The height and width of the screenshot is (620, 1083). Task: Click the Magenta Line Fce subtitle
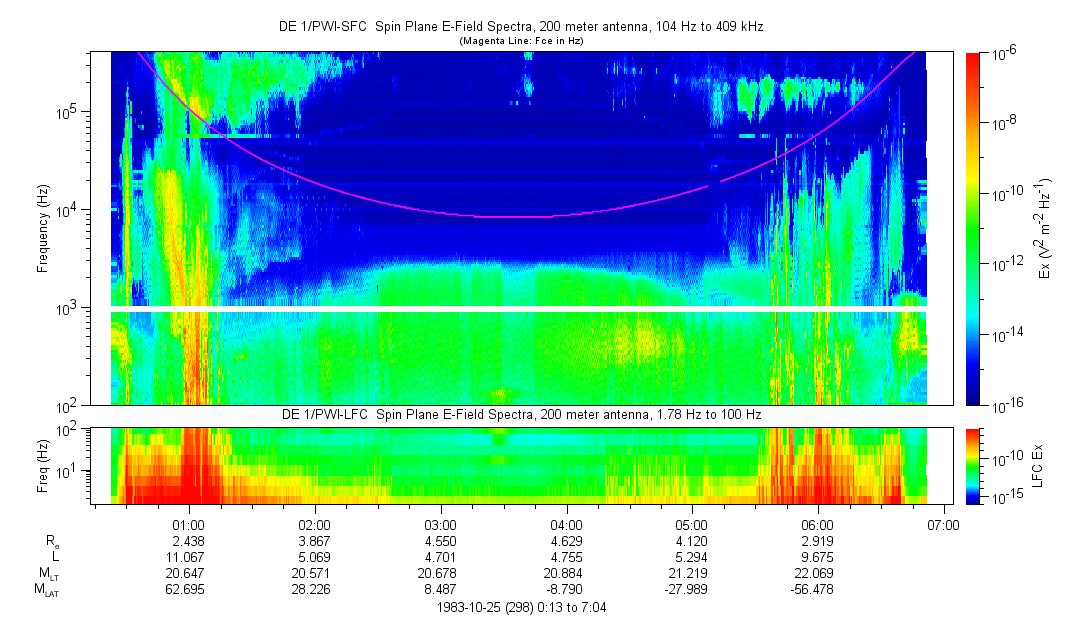(x=520, y=41)
